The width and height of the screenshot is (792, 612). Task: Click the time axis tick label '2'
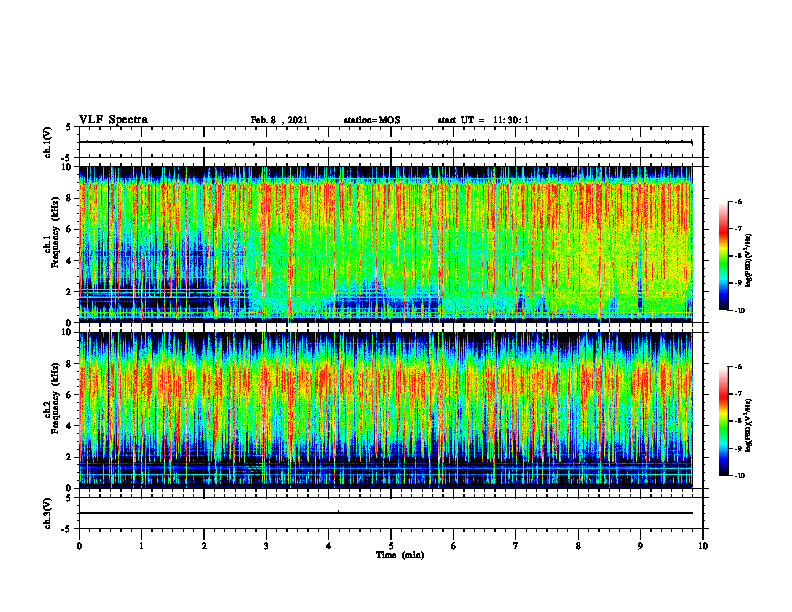(x=204, y=546)
